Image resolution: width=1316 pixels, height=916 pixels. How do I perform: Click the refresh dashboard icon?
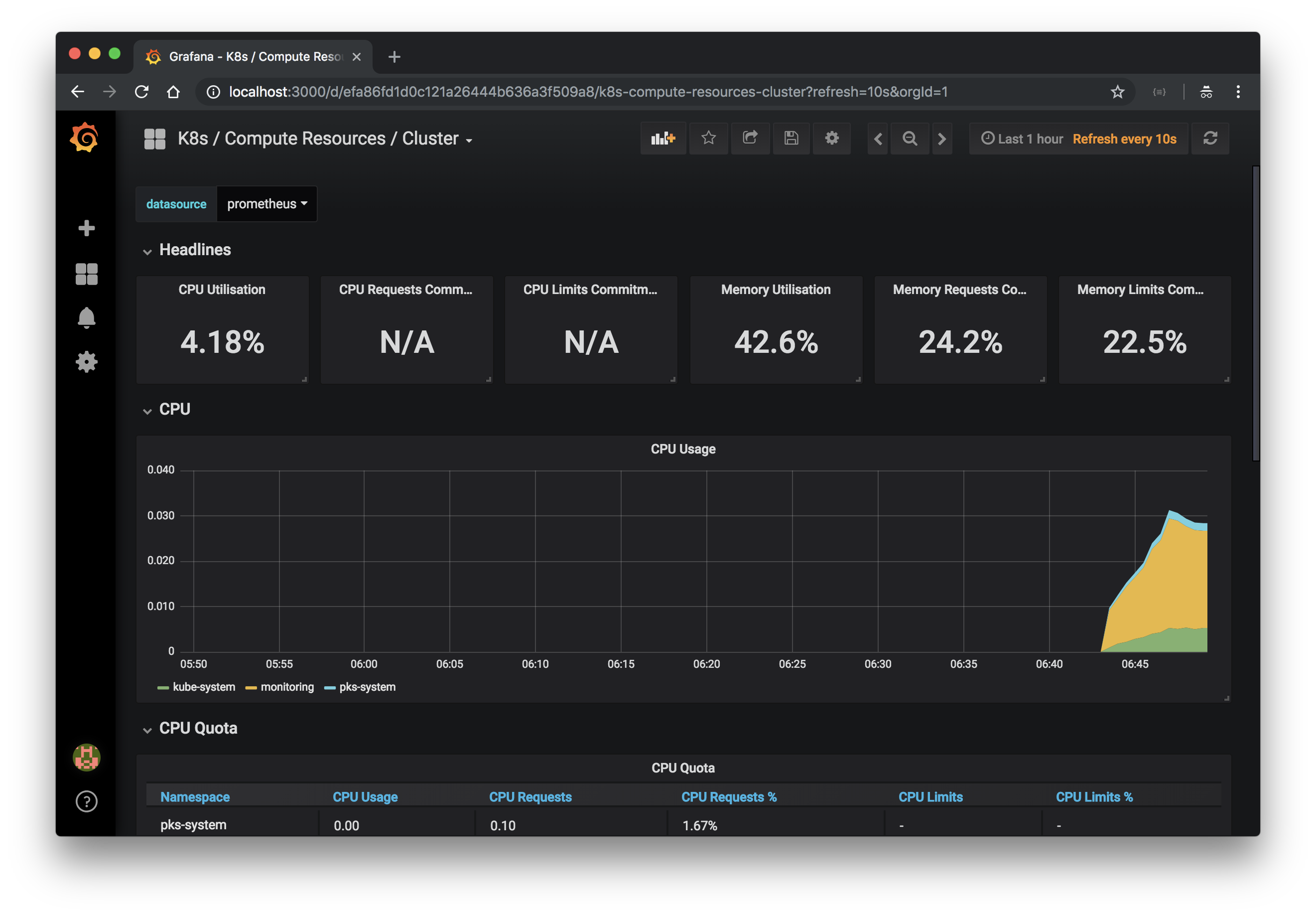[x=1210, y=138]
